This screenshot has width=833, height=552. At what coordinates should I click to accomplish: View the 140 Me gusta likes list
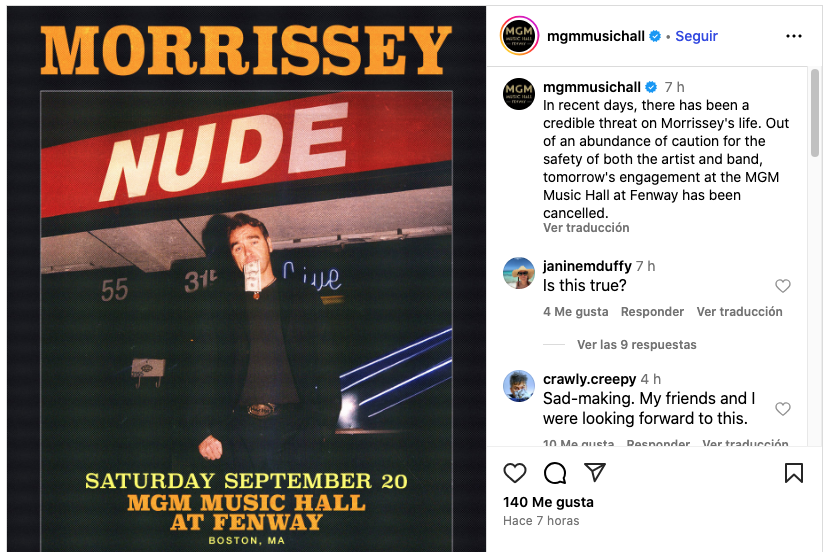pyautogui.click(x=548, y=502)
